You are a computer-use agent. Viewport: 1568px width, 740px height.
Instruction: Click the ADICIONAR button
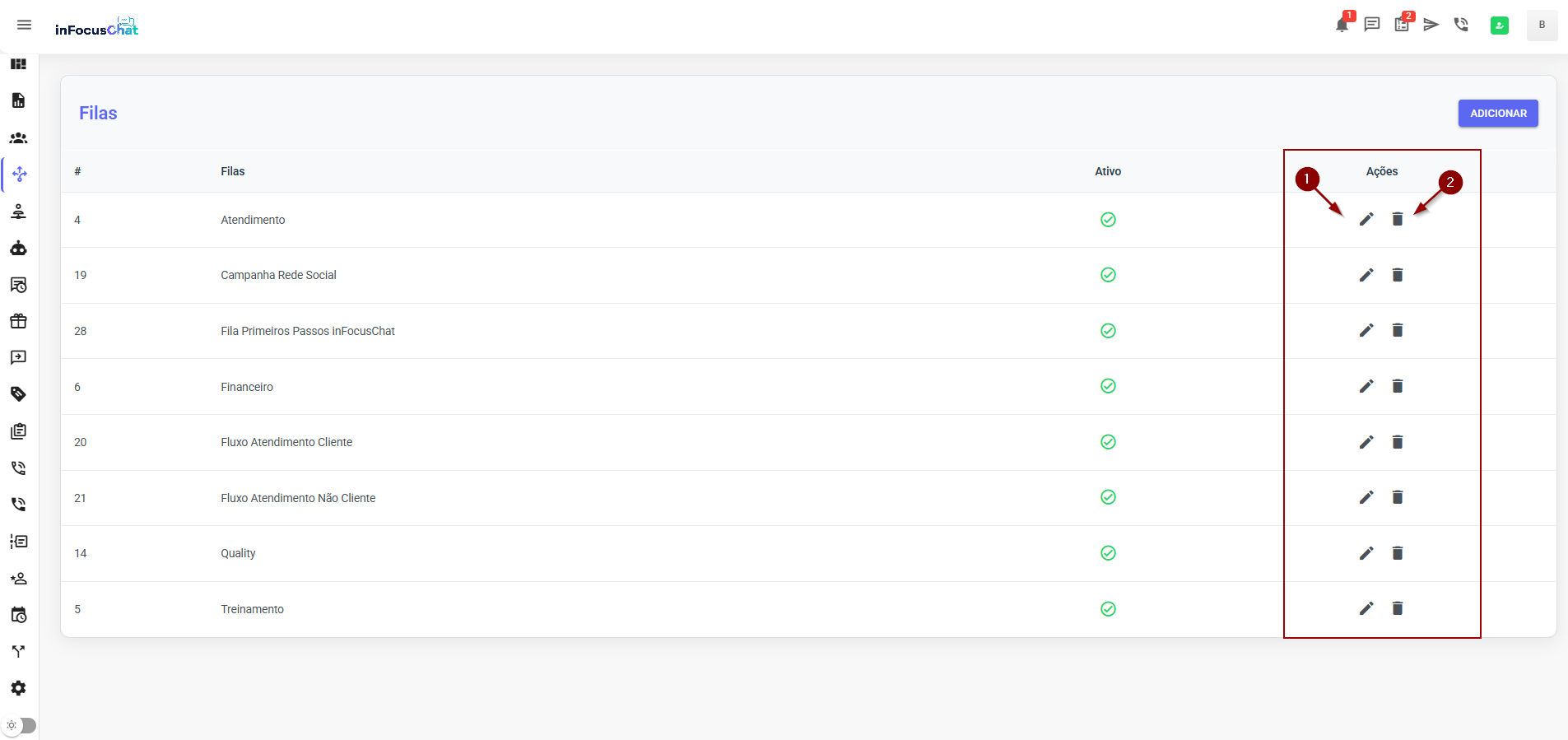(1497, 114)
